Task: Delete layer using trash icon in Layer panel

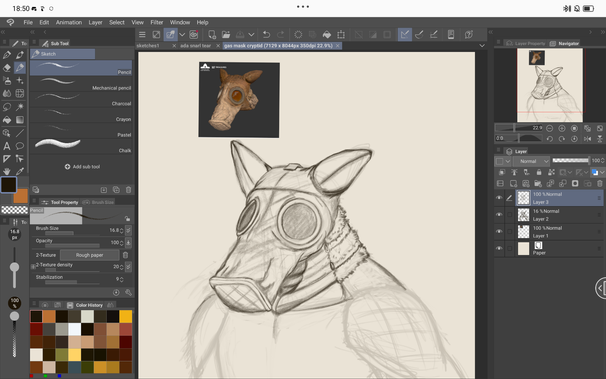Action: (599, 184)
